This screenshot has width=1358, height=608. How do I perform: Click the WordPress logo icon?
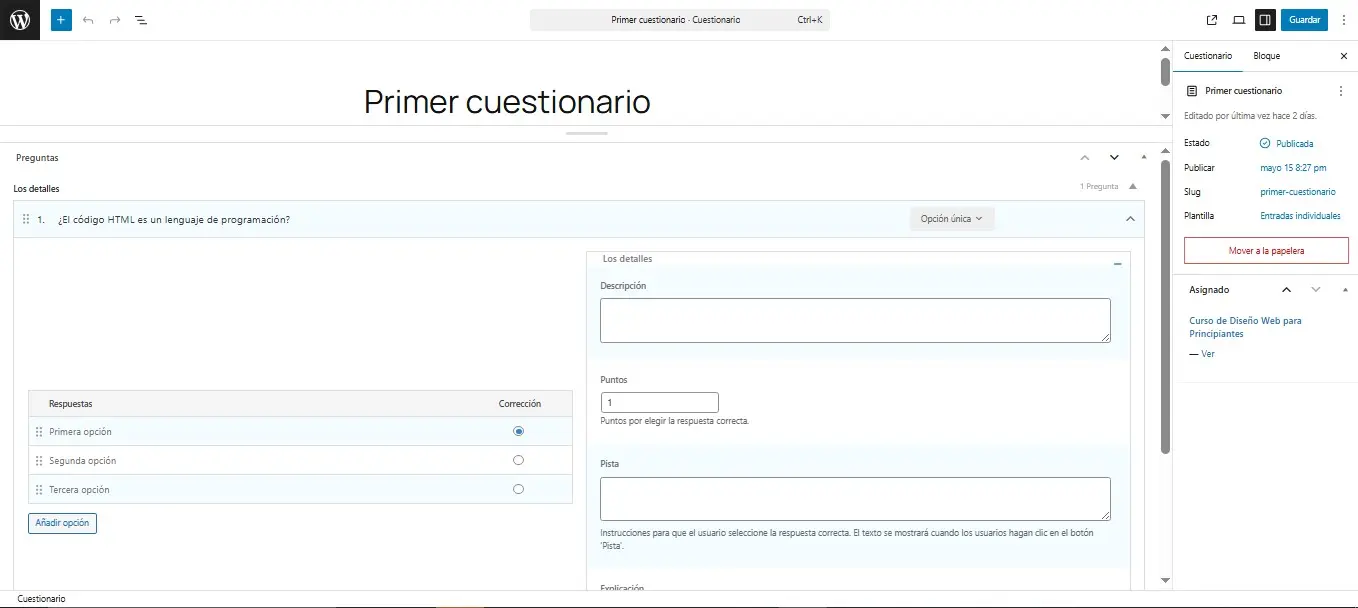point(20,20)
